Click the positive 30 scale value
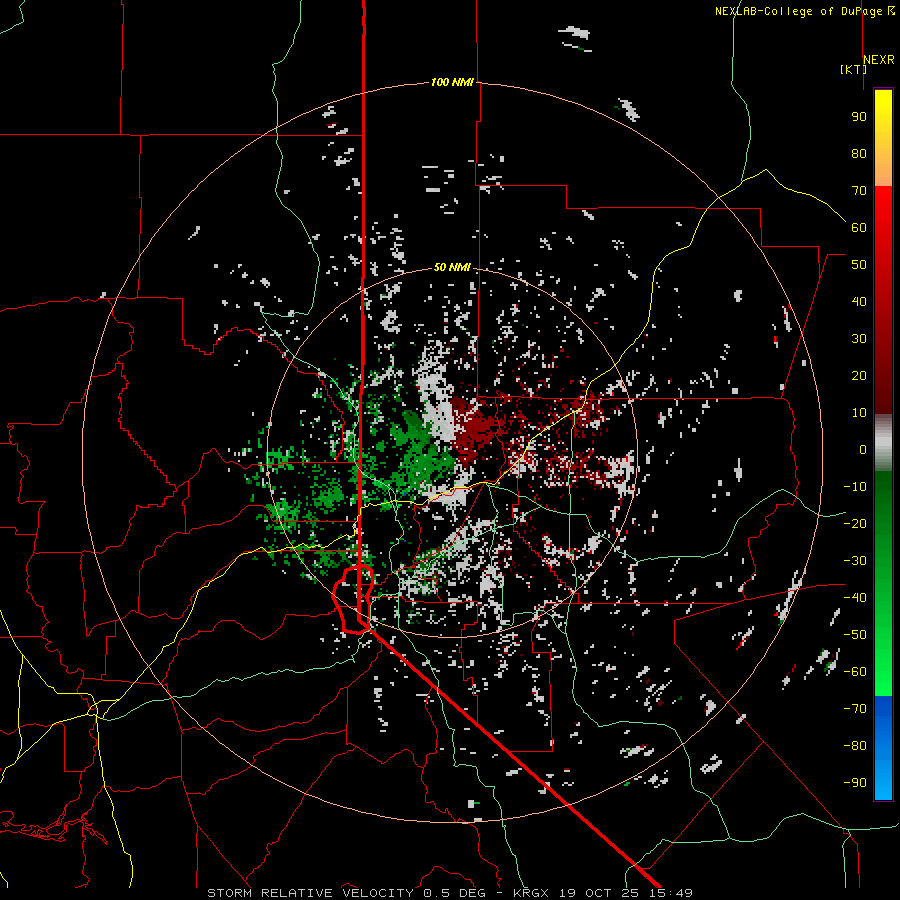 tap(859, 339)
